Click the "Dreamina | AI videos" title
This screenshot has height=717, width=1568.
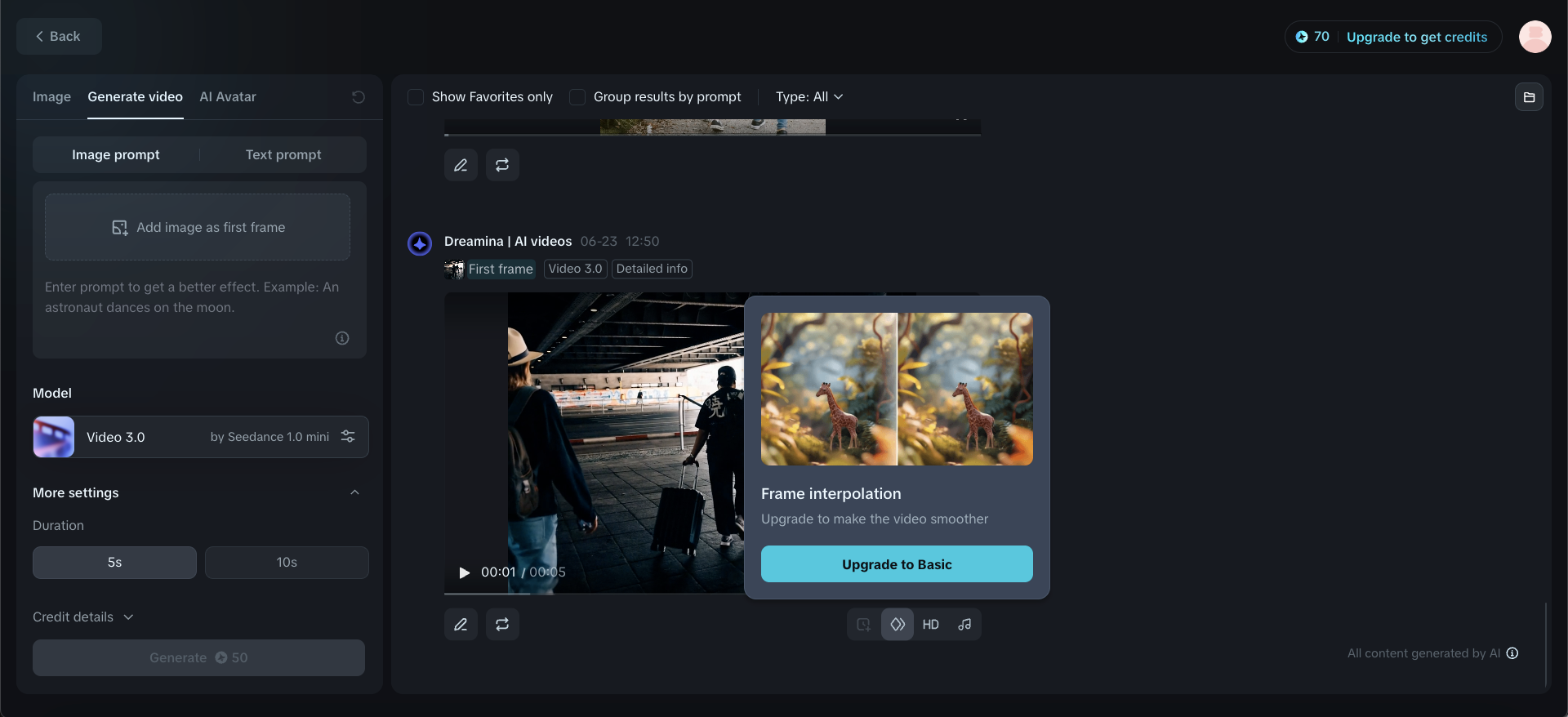click(x=508, y=242)
